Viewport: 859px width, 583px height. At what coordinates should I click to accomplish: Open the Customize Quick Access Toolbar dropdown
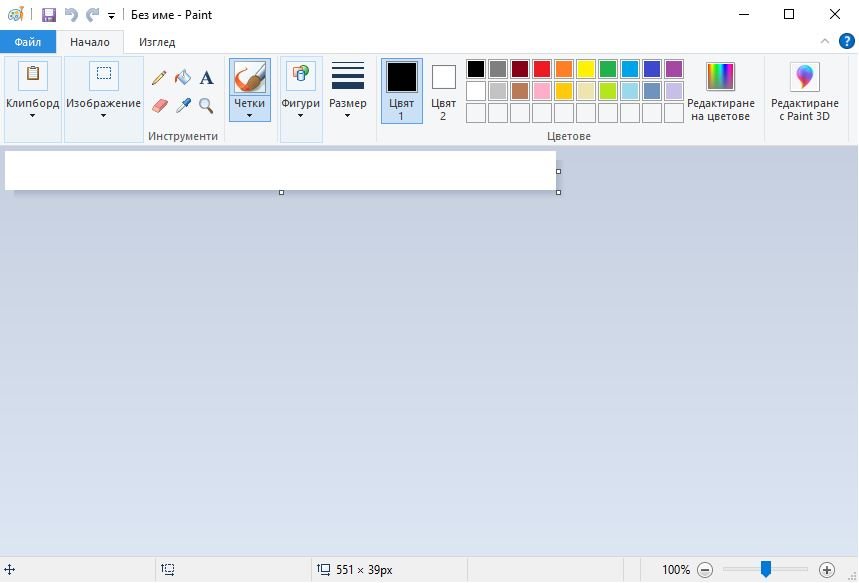(x=111, y=16)
